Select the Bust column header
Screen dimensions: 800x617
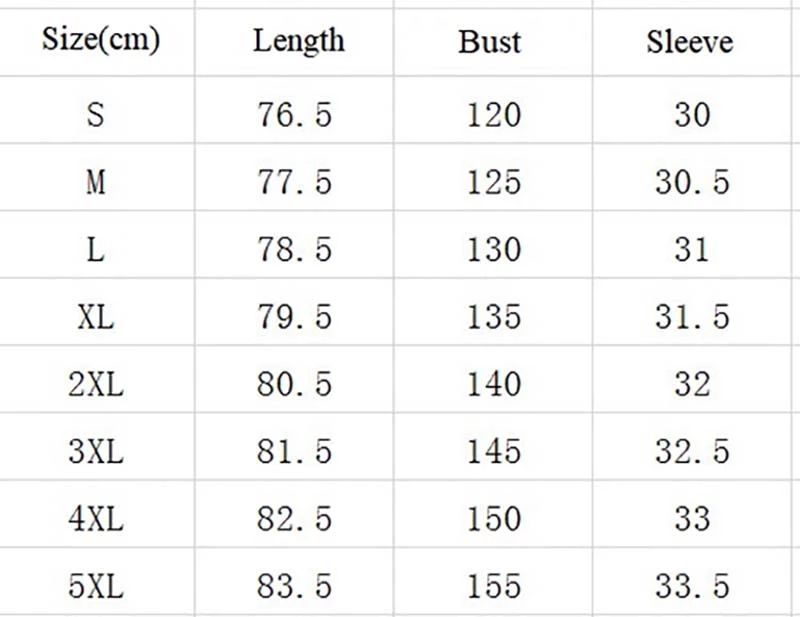pos(490,42)
